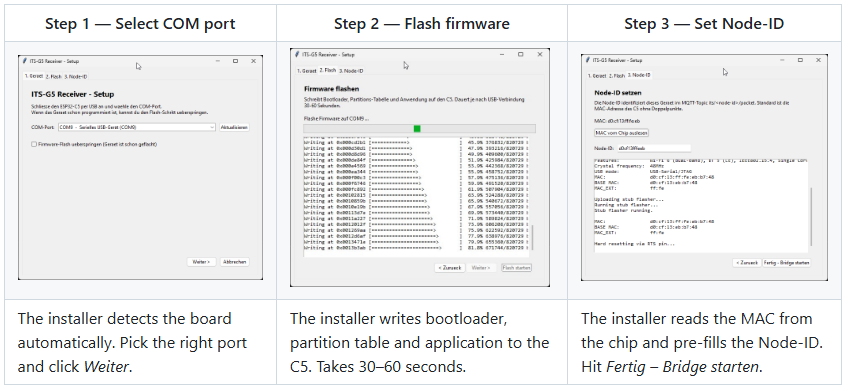Minimize the Step 3 Node-ID window
The image size is (849, 388).
coord(783,60)
